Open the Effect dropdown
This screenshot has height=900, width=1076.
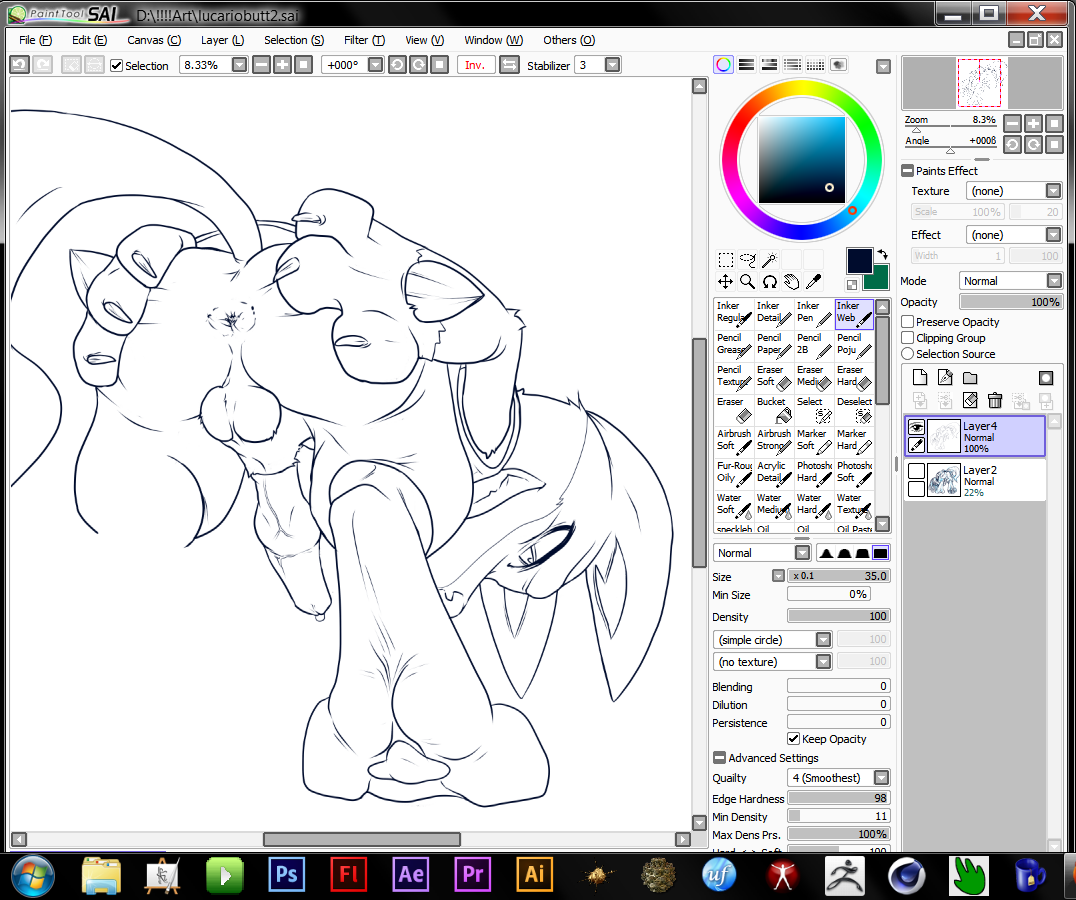1053,235
